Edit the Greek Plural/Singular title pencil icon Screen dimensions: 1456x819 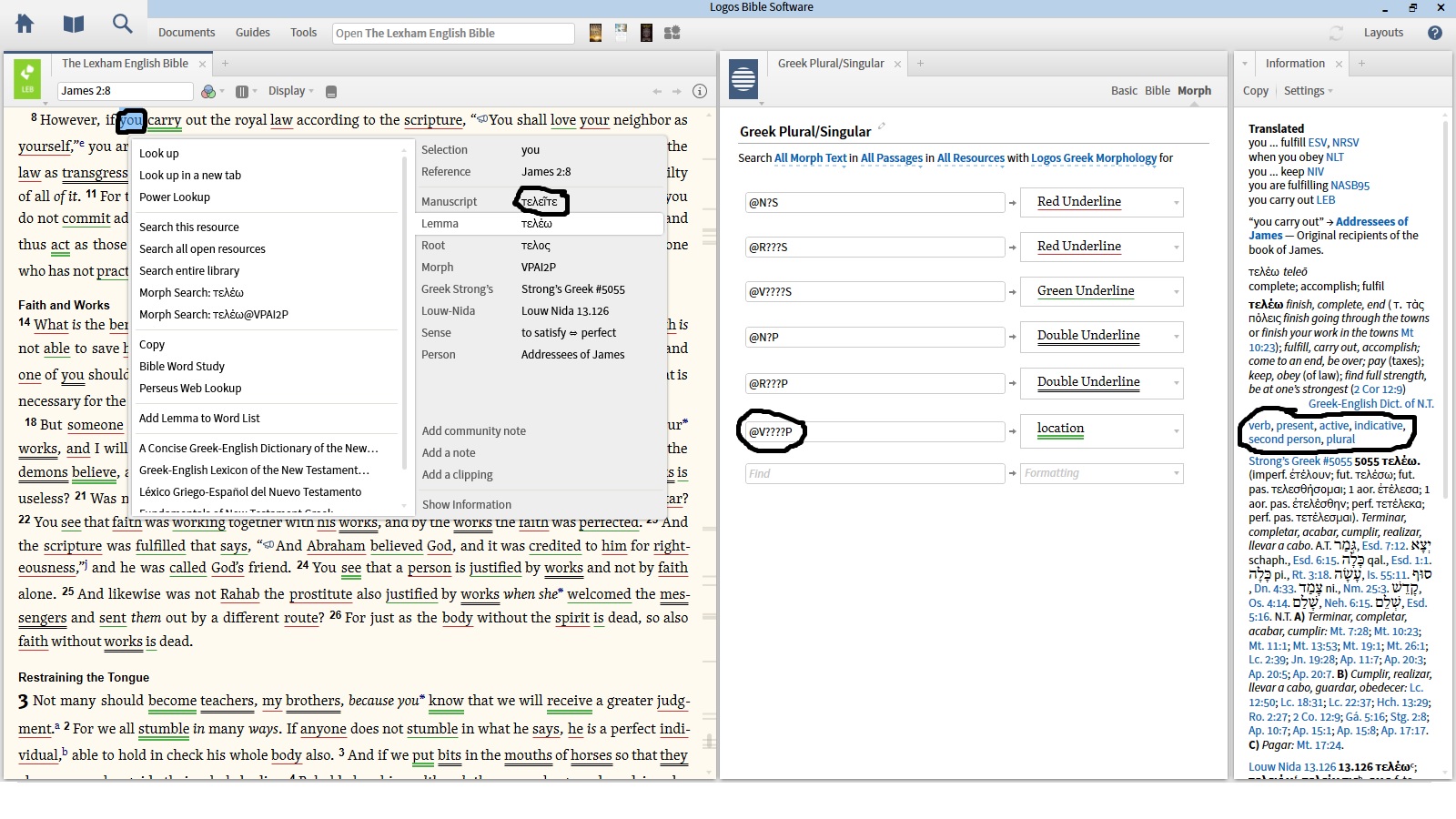pyautogui.click(x=881, y=126)
